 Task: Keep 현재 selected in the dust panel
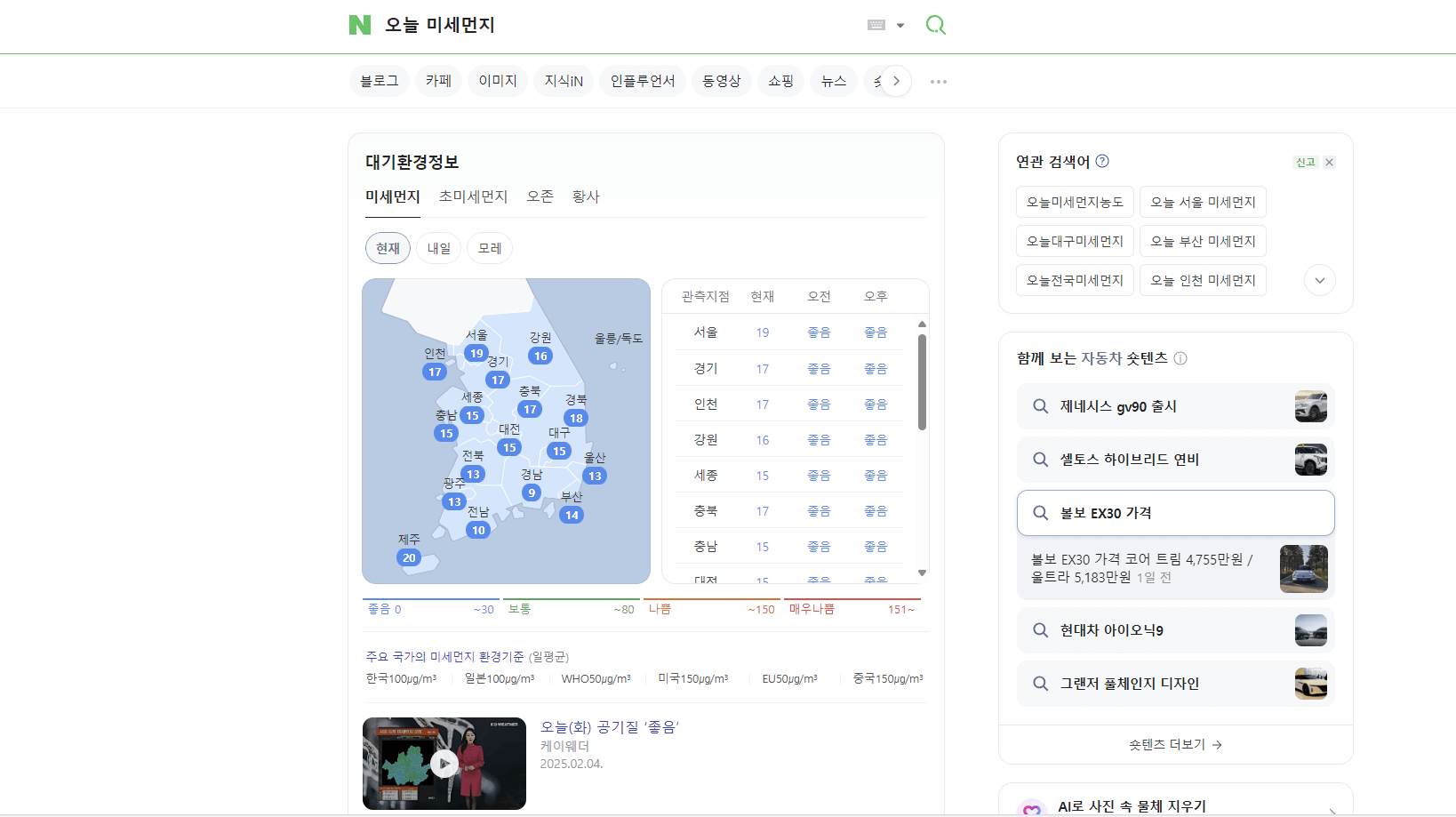click(x=388, y=248)
